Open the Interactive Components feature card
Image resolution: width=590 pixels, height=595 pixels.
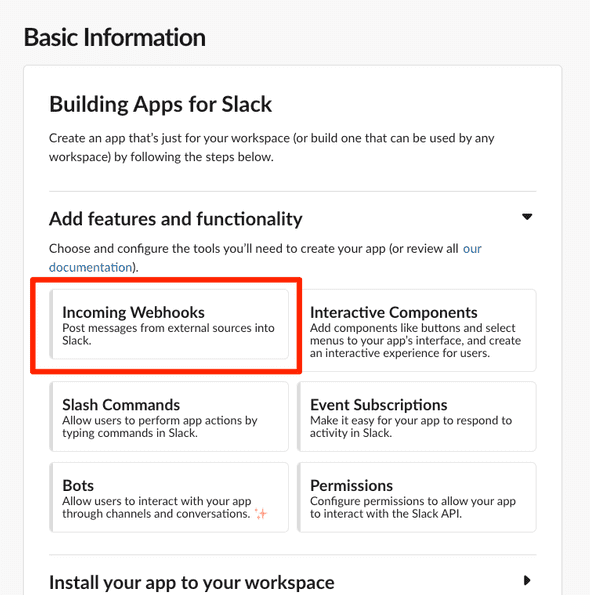coord(417,331)
